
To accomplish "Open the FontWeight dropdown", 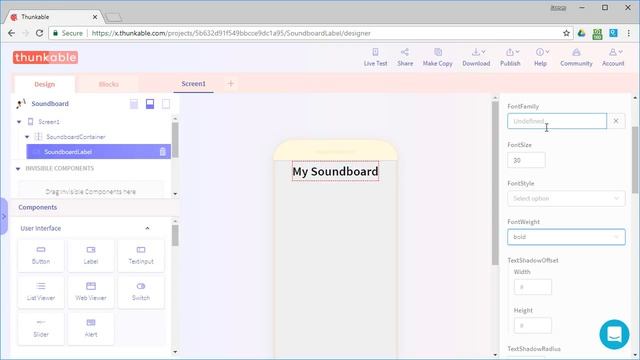I will point(566,237).
